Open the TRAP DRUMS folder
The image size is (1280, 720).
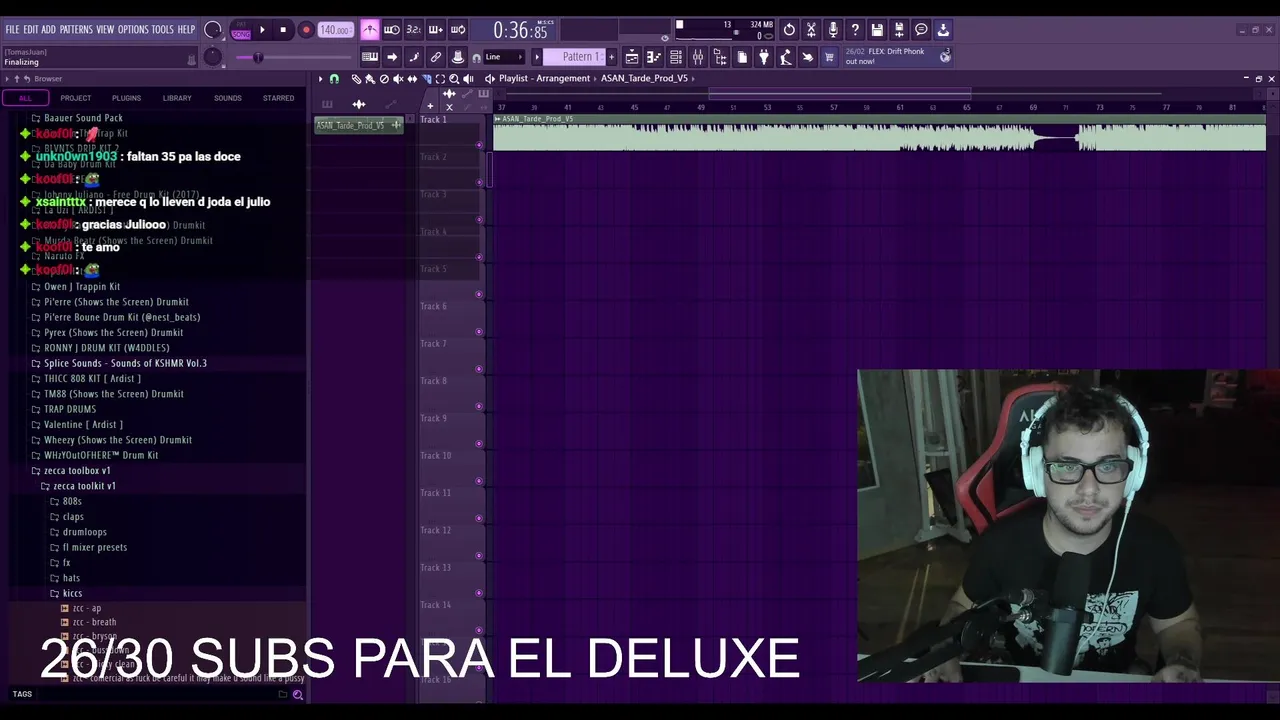[x=70, y=409]
